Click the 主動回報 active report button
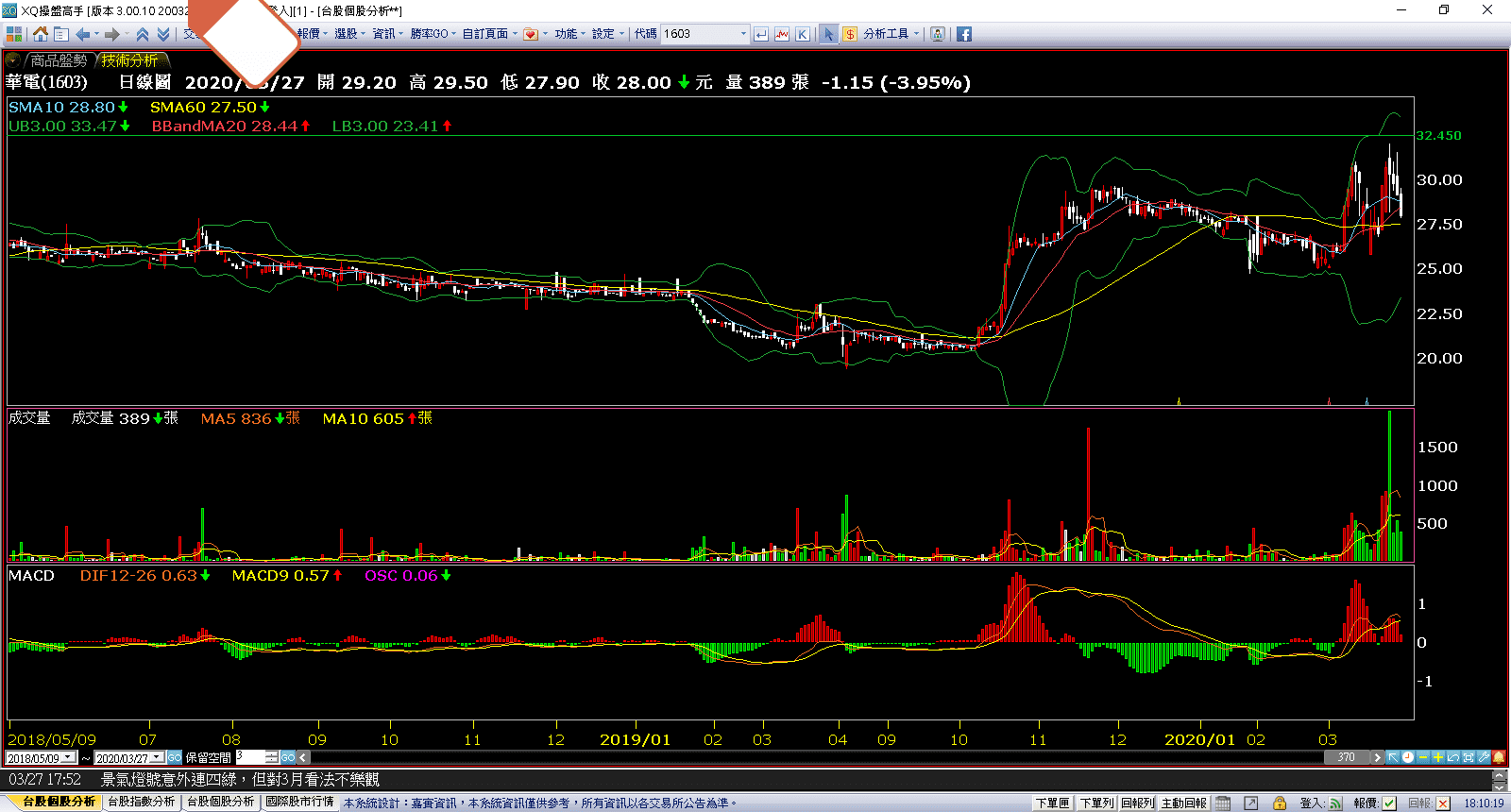Image resolution: width=1511 pixels, height=812 pixels. click(1184, 803)
